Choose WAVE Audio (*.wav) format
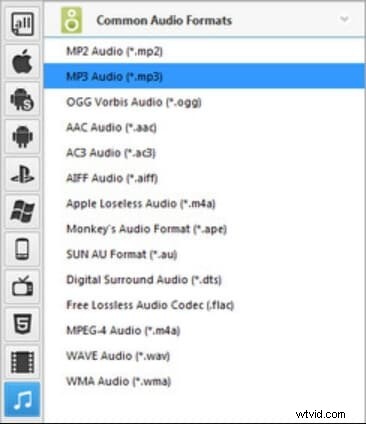The width and height of the screenshot is (366, 424). click(x=204, y=356)
